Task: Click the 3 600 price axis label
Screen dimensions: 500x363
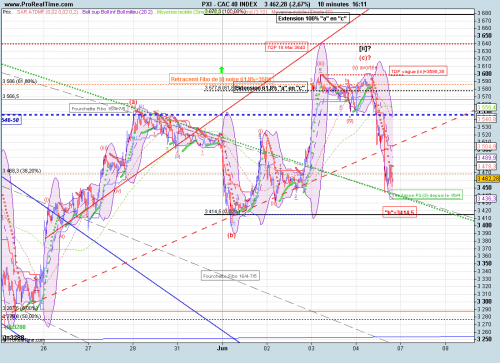Action: coord(484,74)
